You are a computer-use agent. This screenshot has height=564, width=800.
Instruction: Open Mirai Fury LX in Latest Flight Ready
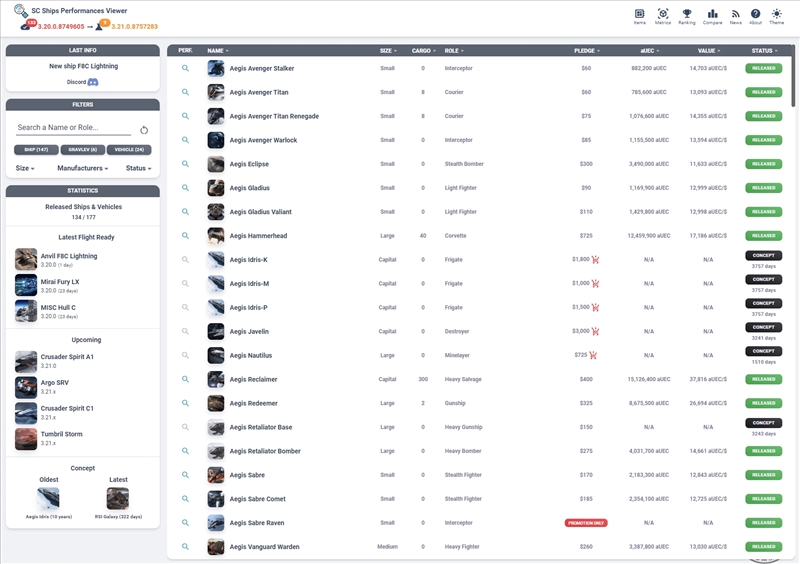(47, 285)
